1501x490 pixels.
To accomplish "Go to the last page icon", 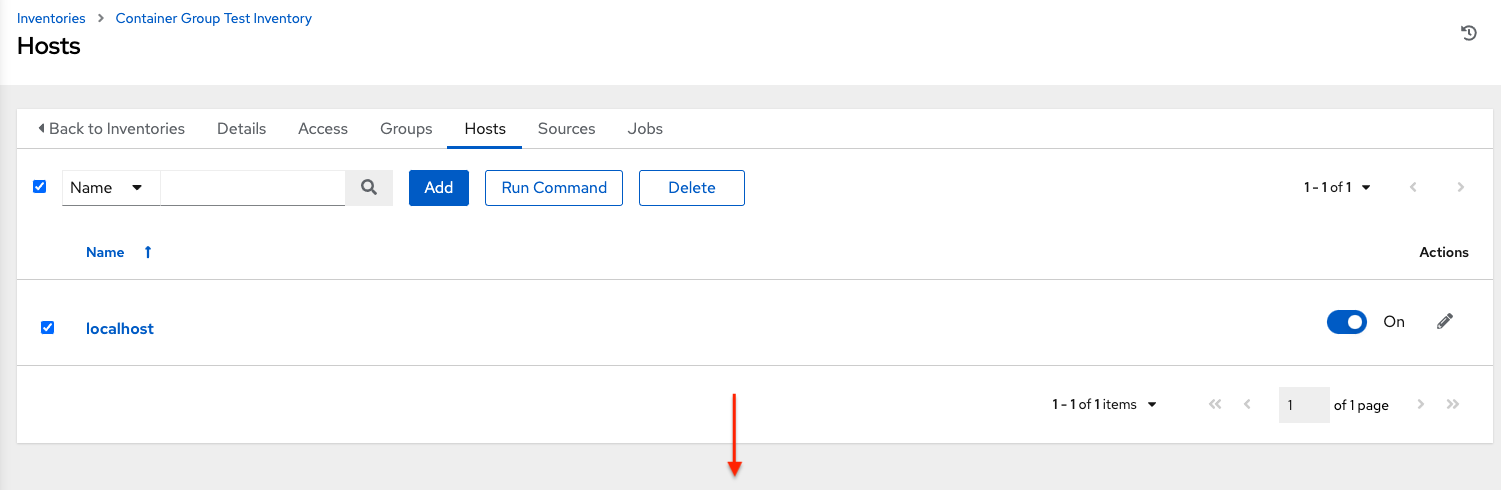I will (x=1453, y=405).
